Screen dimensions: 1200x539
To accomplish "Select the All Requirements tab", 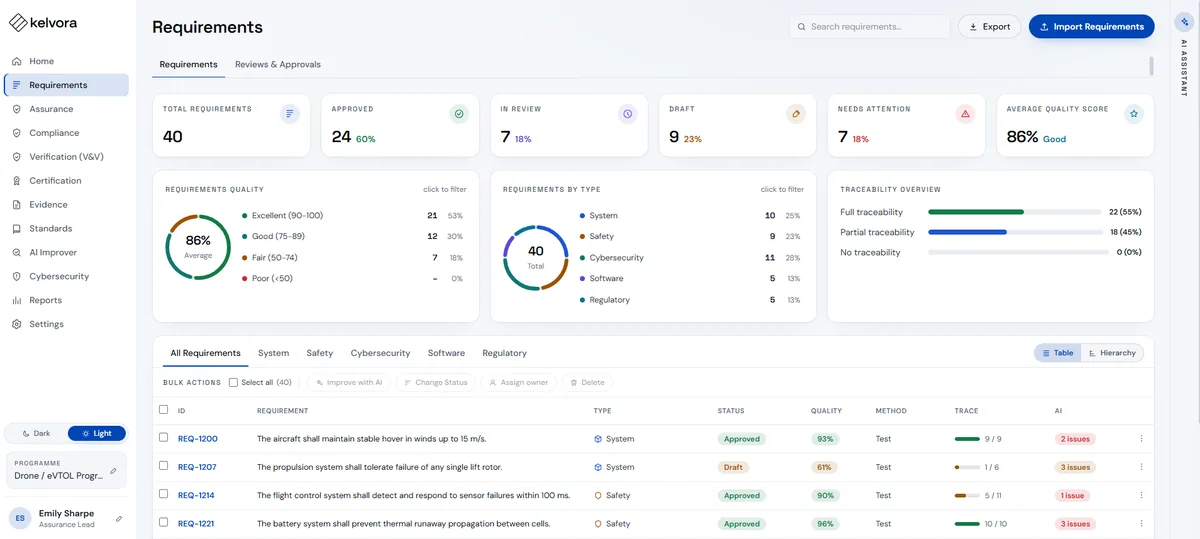I will (205, 353).
